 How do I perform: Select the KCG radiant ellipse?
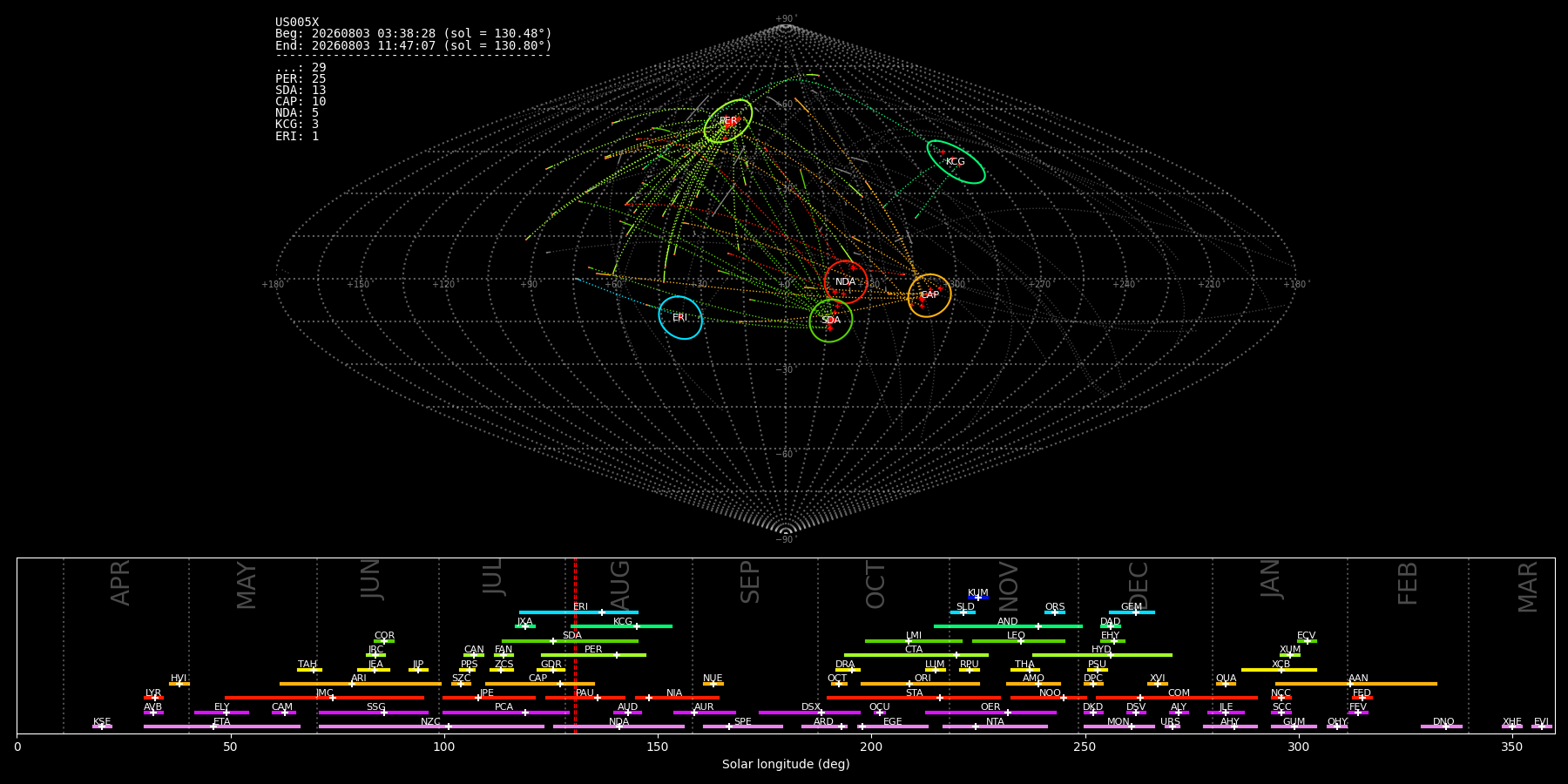tap(956, 162)
